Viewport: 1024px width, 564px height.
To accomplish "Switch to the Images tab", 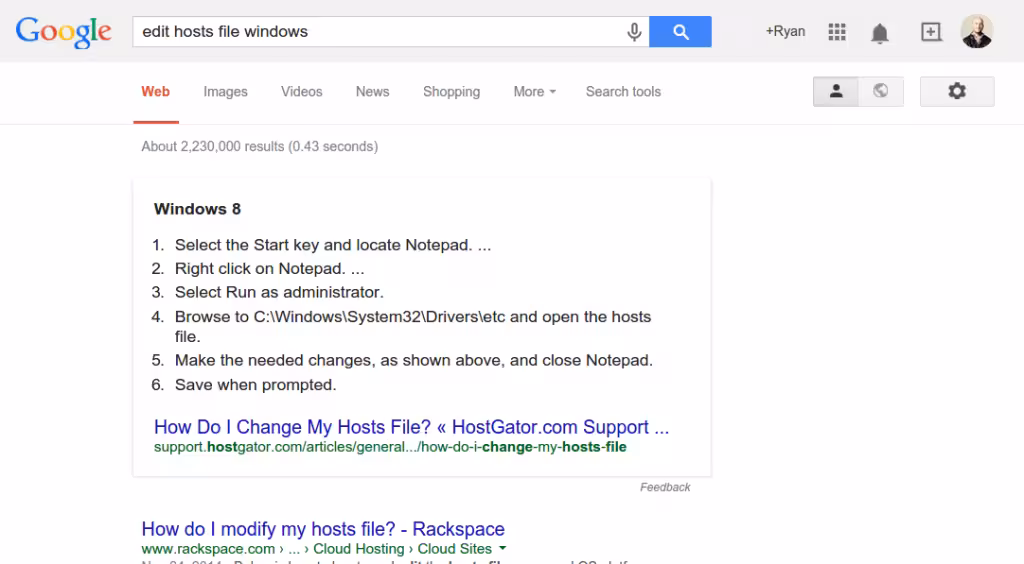I will (x=225, y=91).
